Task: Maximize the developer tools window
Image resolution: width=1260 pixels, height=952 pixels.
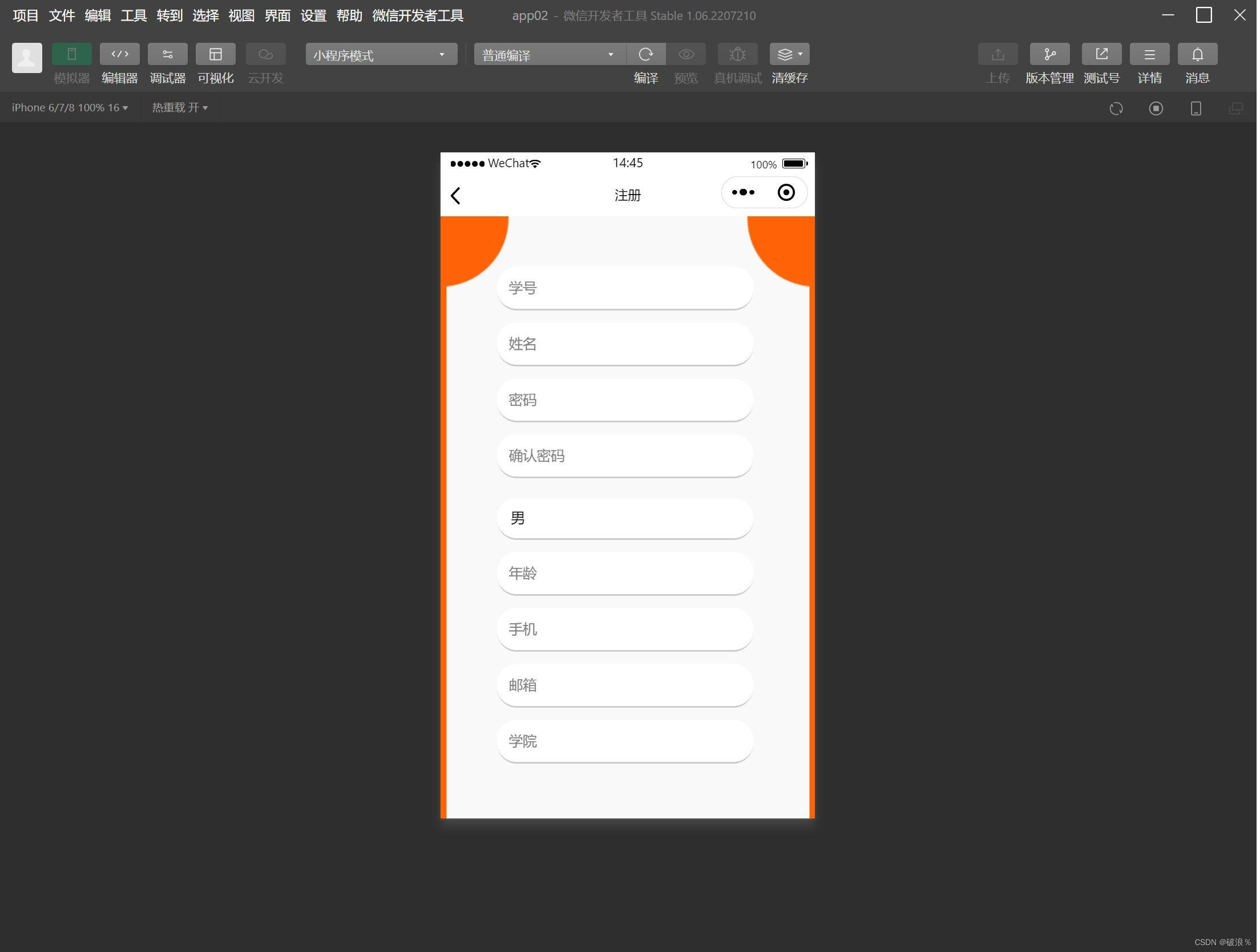Action: tap(1204, 15)
